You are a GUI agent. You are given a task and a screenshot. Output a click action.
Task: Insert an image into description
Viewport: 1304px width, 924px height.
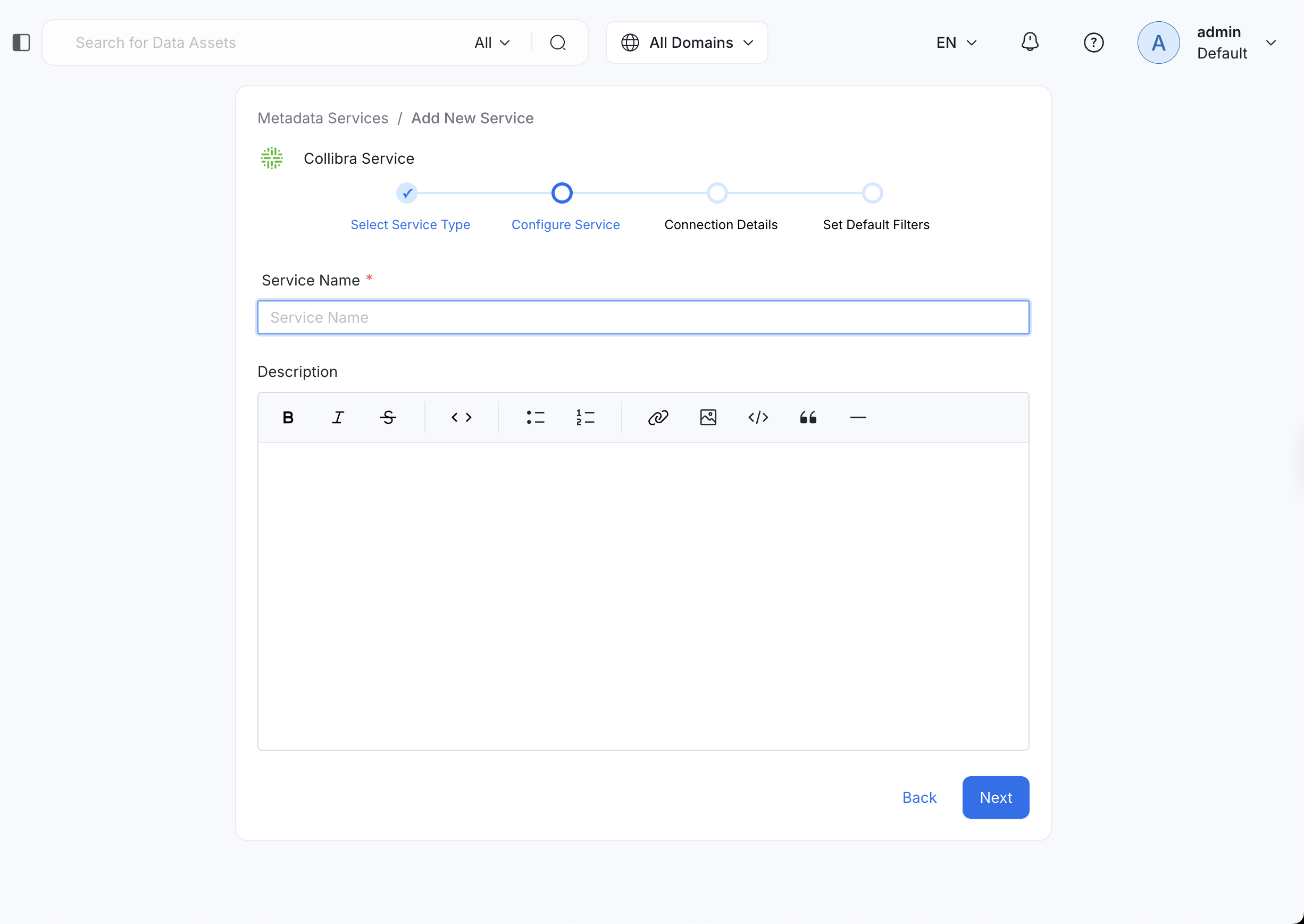click(708, 418)
